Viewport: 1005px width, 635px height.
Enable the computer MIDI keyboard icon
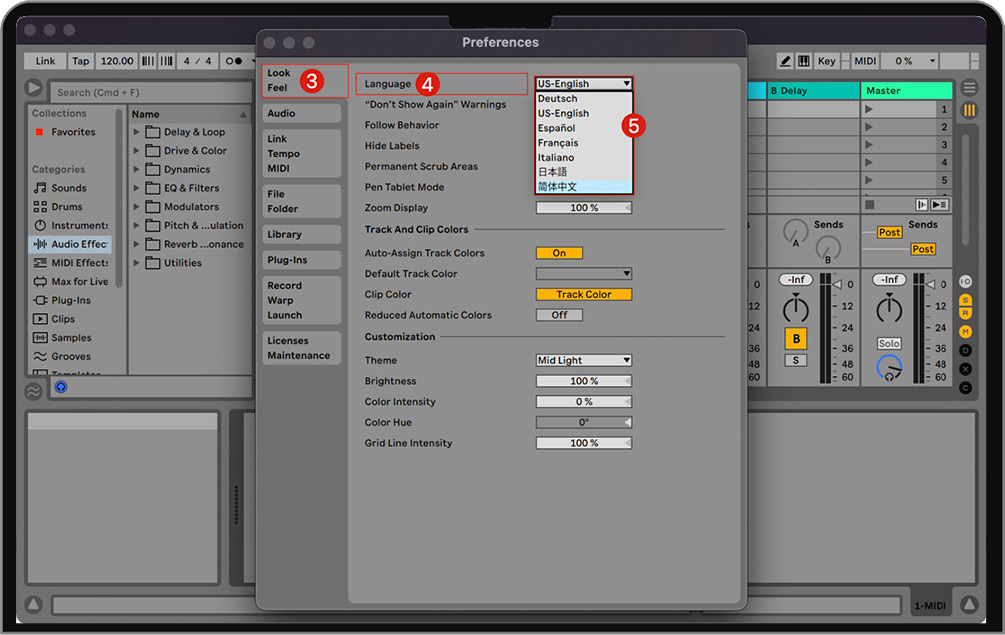(804, 61)
